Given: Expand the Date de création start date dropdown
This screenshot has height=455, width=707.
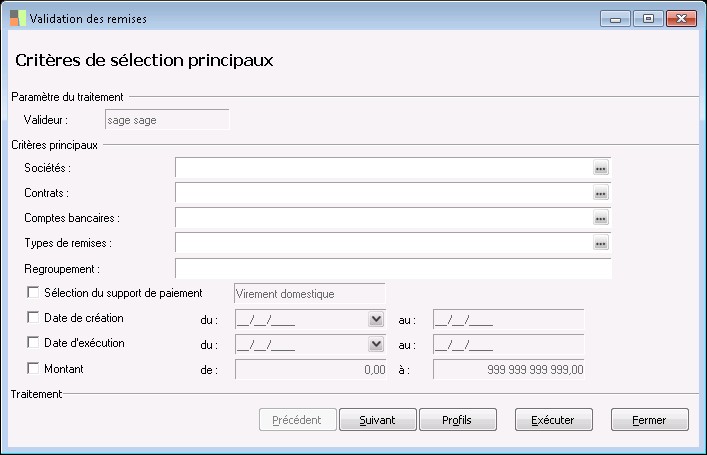Looking at the screenshot, I should [376, 319].
